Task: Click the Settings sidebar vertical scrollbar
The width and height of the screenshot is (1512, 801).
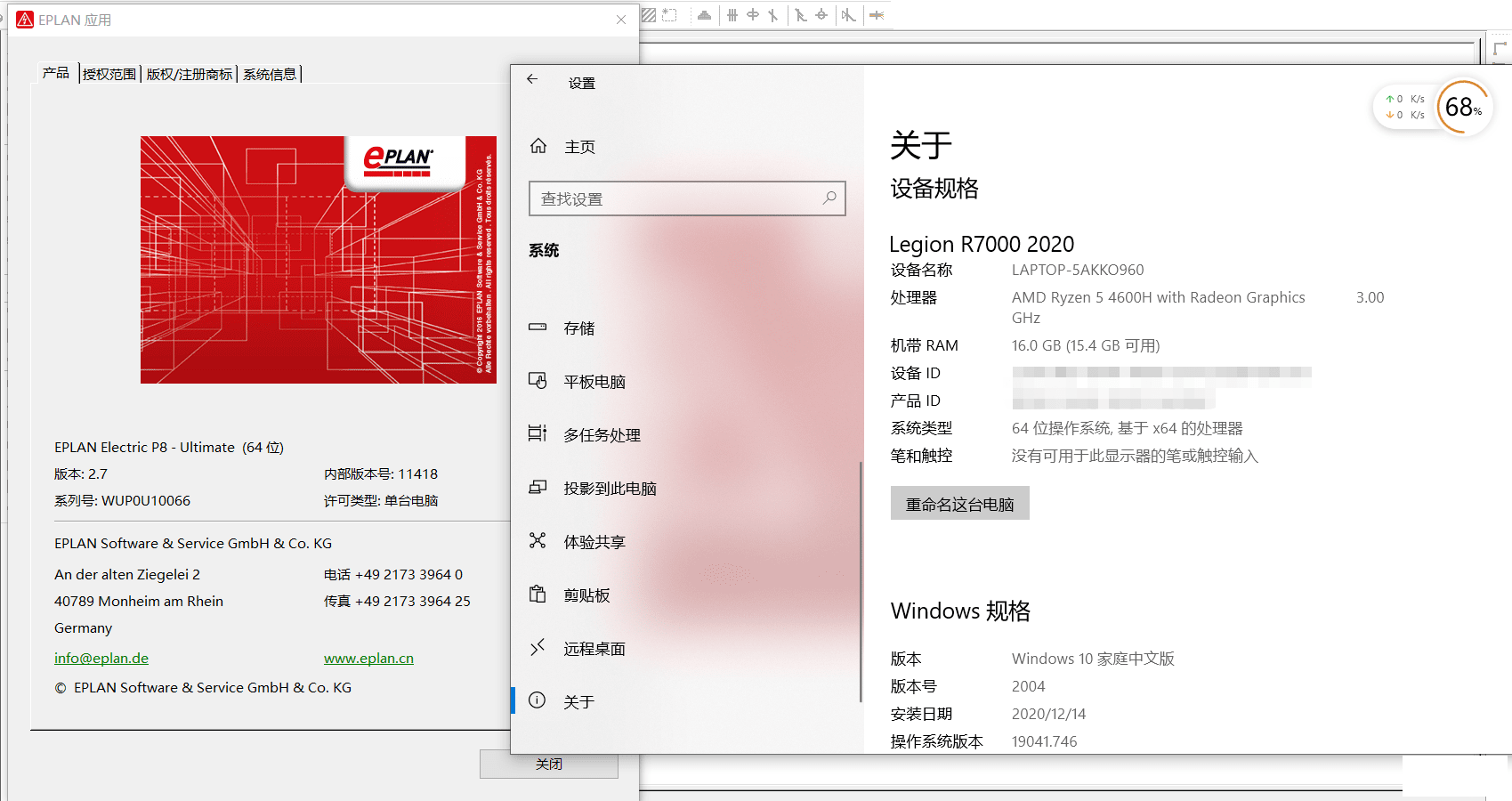Action: coord(861,582)
